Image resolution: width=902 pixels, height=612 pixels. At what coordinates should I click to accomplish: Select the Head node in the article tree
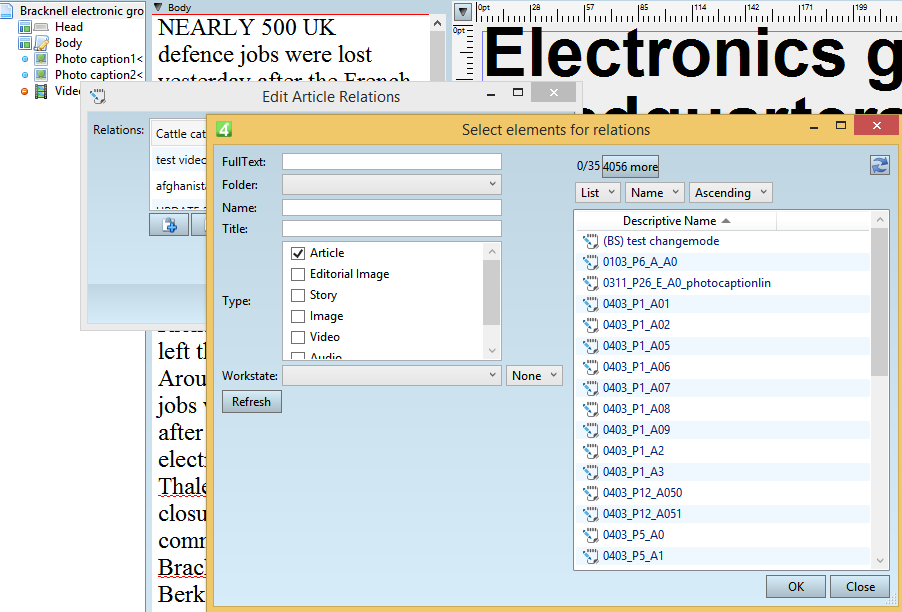click(x=69, y=27)
